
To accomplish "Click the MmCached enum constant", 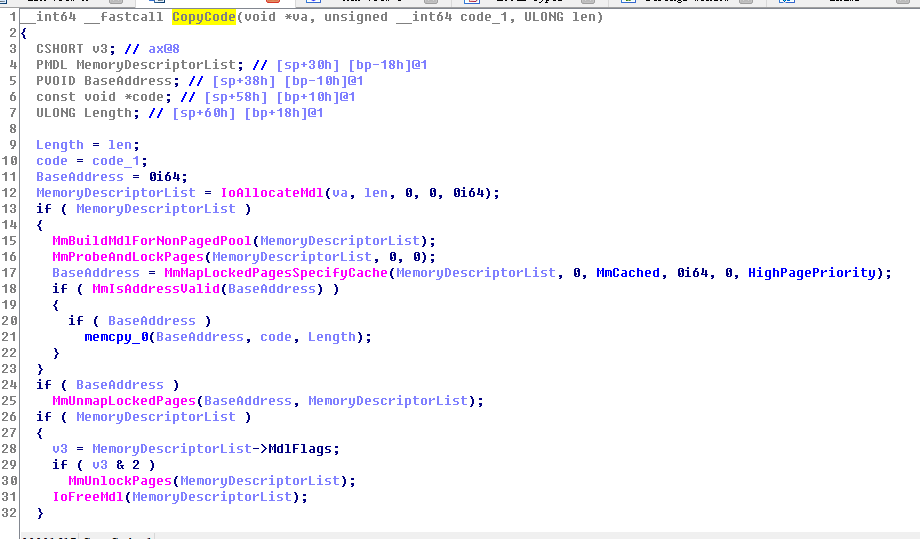I will (x=628, y=273).
